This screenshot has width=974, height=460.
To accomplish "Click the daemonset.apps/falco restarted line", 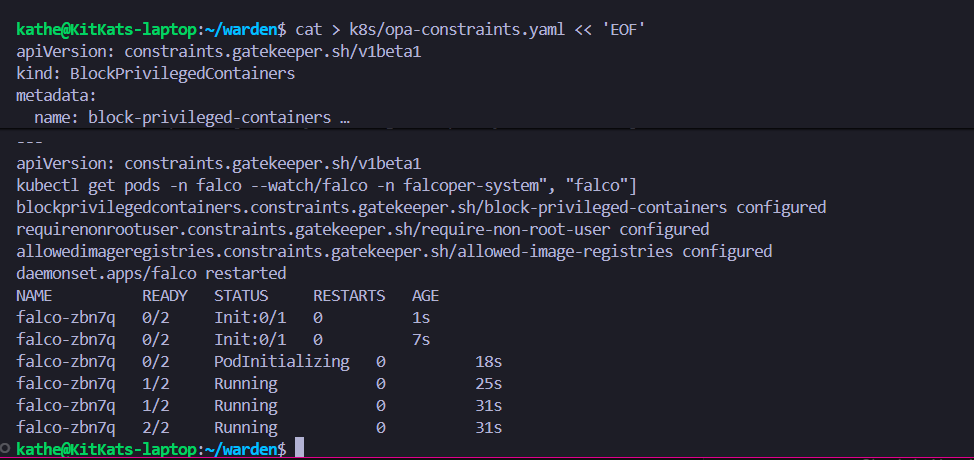I will tap(151, 274).
